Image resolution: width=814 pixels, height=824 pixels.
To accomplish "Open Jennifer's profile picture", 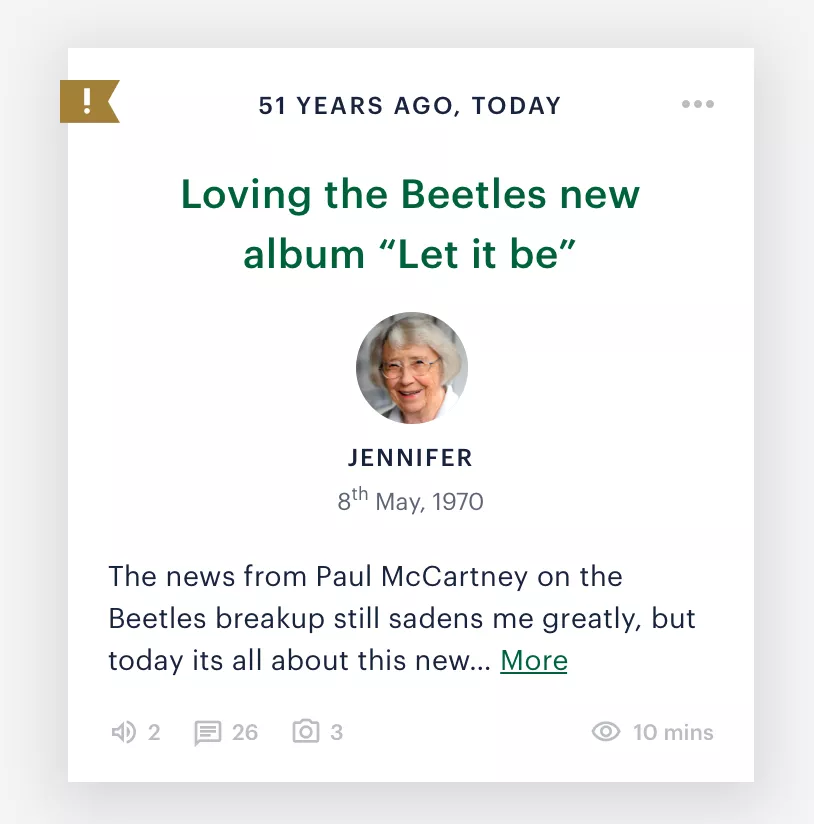I will click(412, 368).
